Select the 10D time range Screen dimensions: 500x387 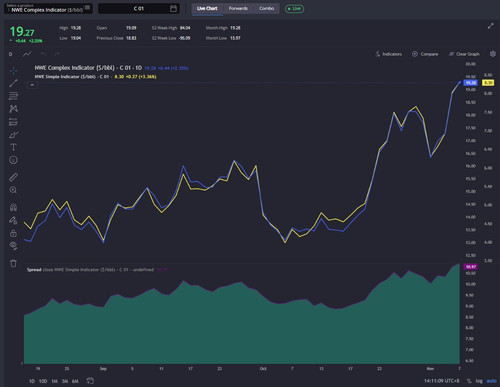[43, 381]
